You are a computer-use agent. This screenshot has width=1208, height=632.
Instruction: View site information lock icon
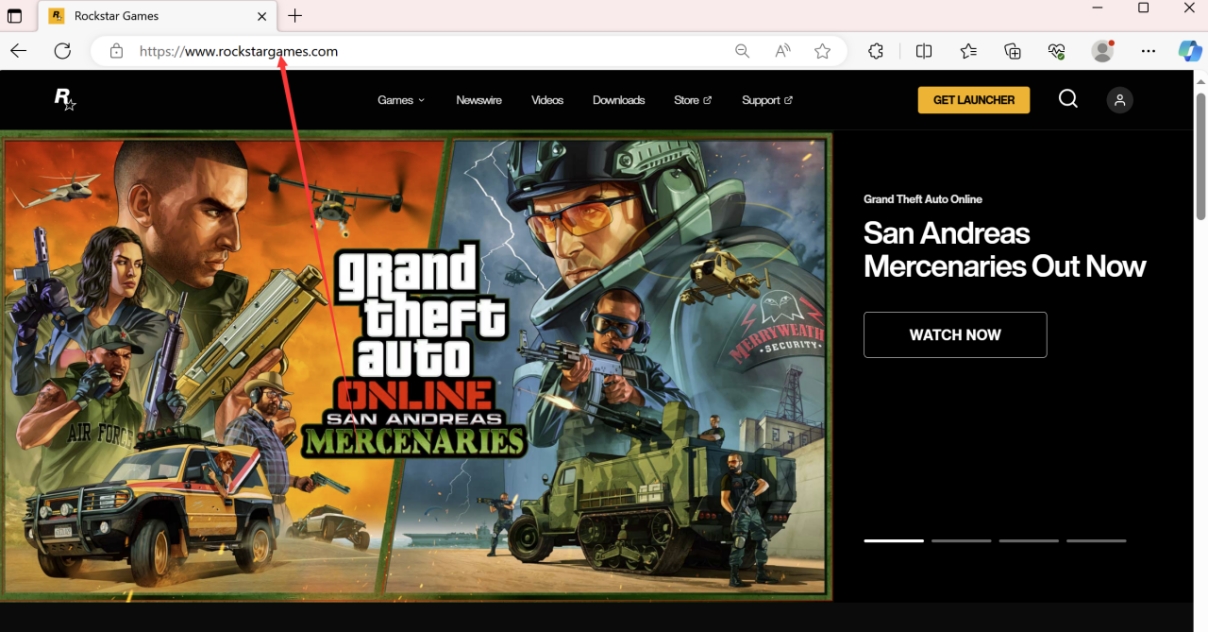[x=116, y=51]
